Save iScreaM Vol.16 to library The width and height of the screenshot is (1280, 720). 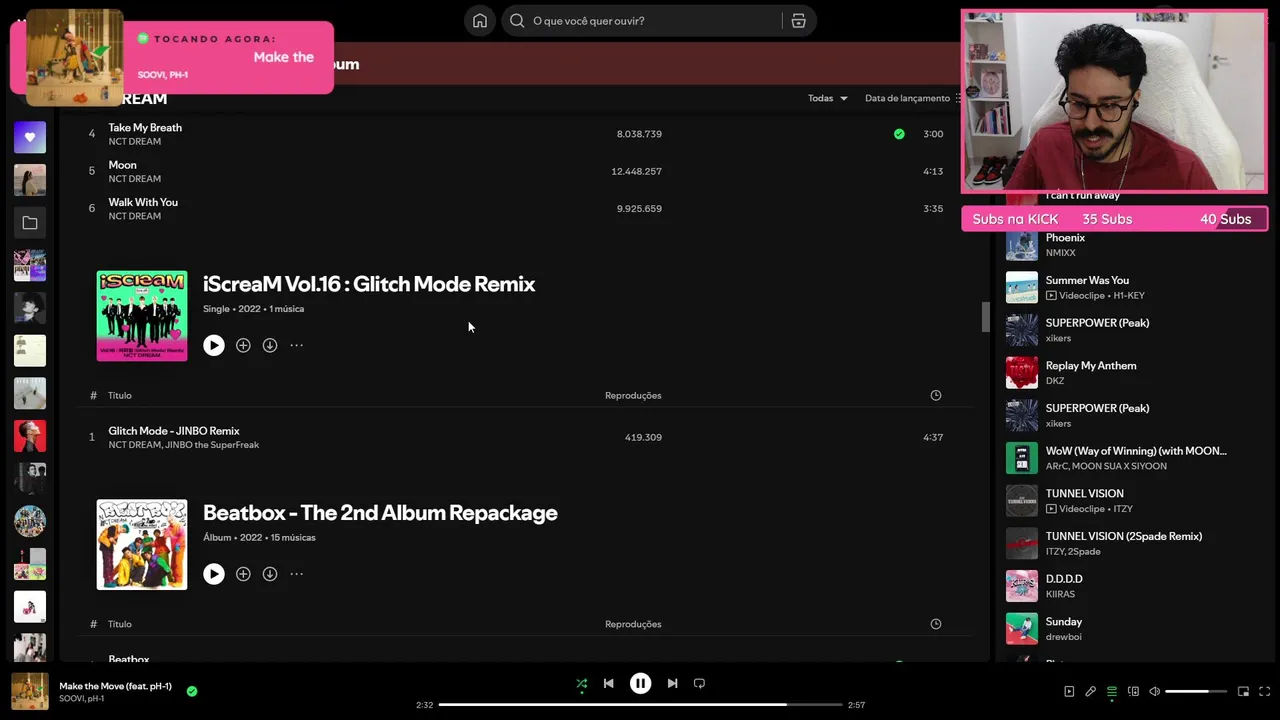point(243,345)
